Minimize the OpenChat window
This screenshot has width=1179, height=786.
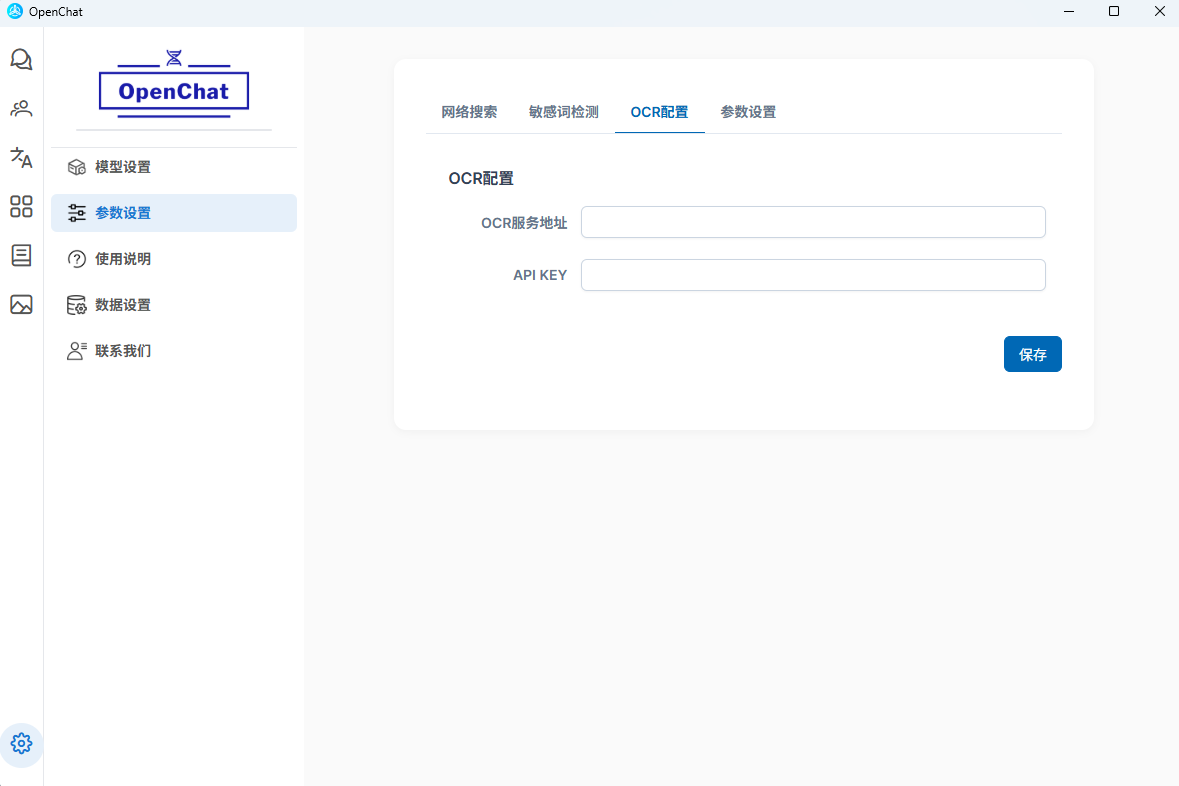(1068, 11)
